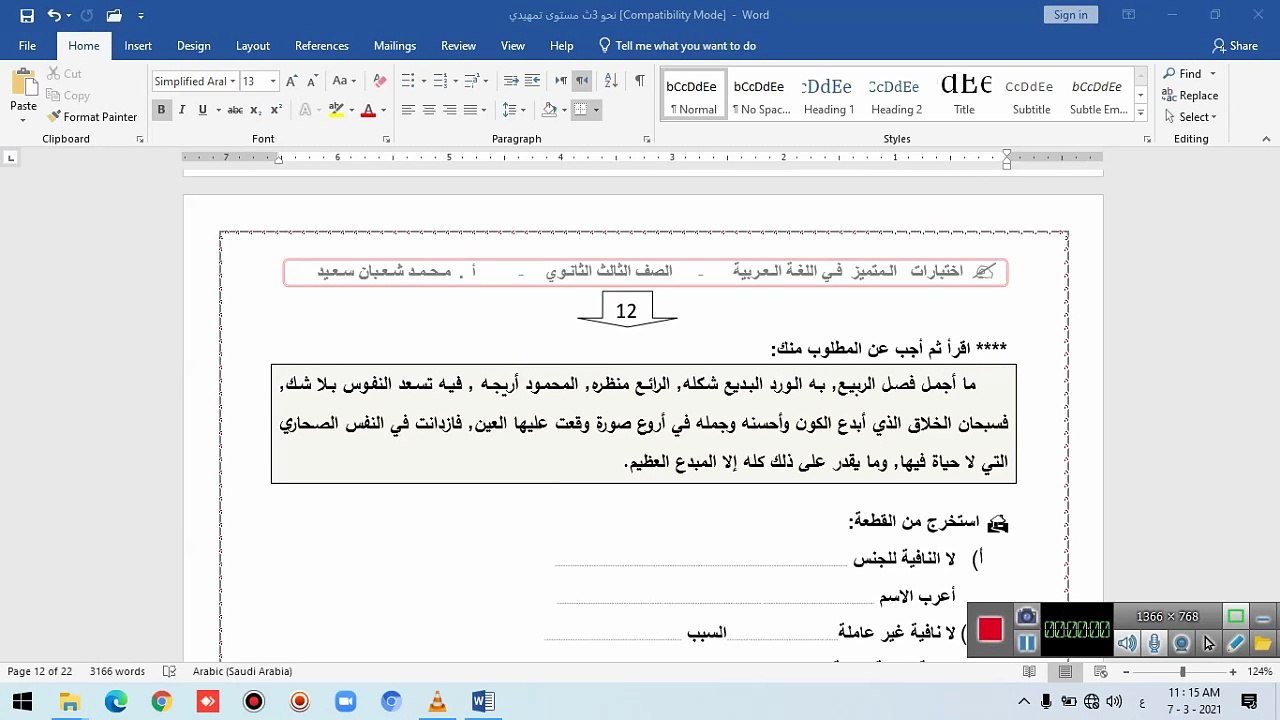
Task: Clear all formatting eraser icon
Action: [x=379, y=81]
